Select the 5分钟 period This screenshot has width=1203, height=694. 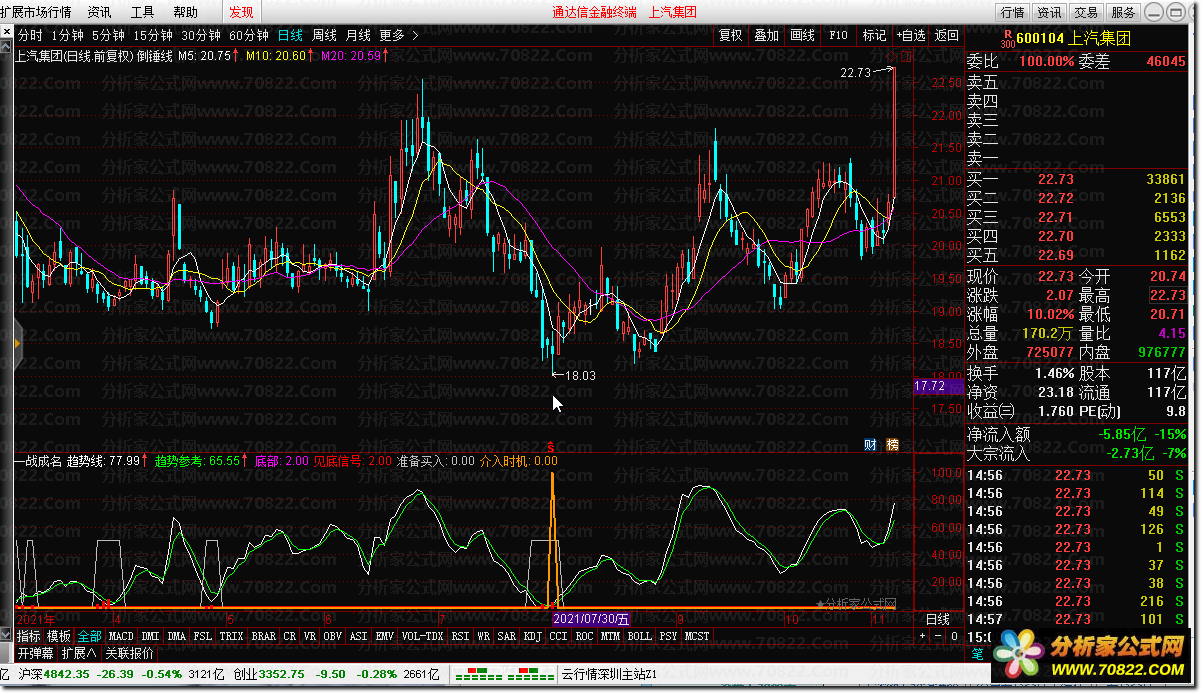[x=107, y=35]
